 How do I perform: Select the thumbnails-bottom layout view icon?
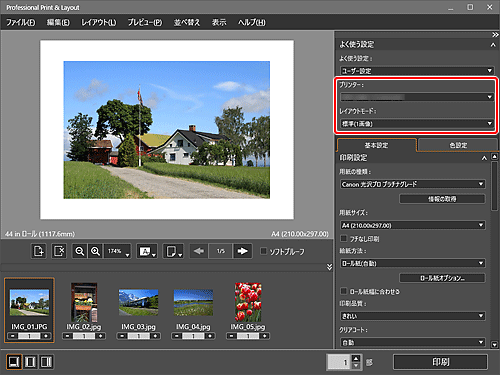[x=14, y=362]
